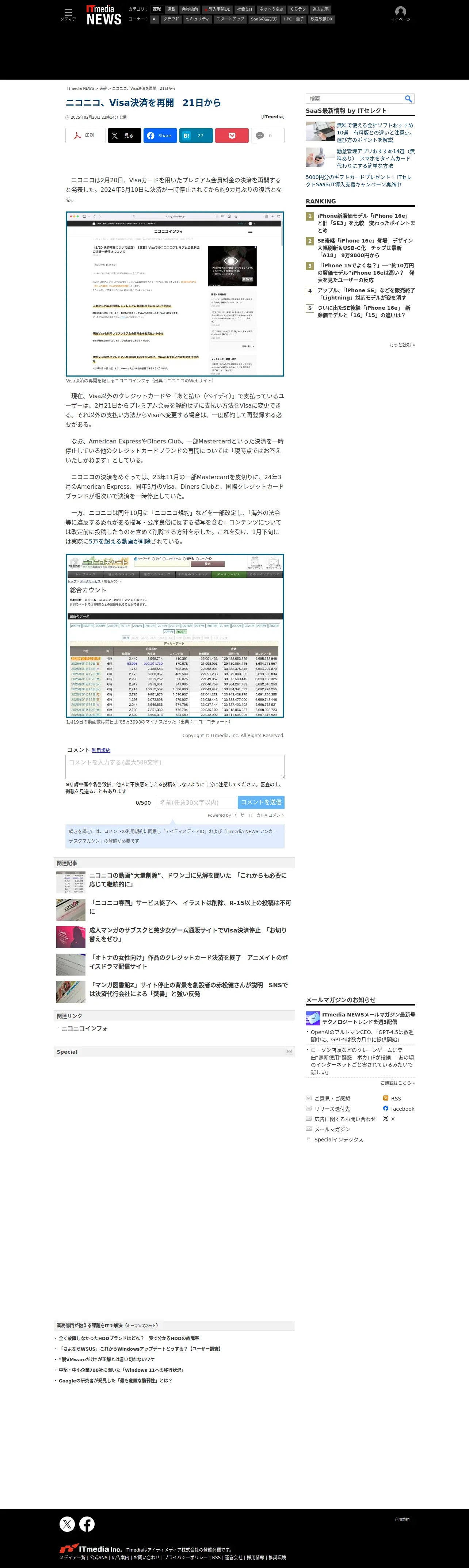The width and height of the screenshot is (469, 1568).
Task: Click the facebook icon in sidebar
Action: click(386, 1109)
